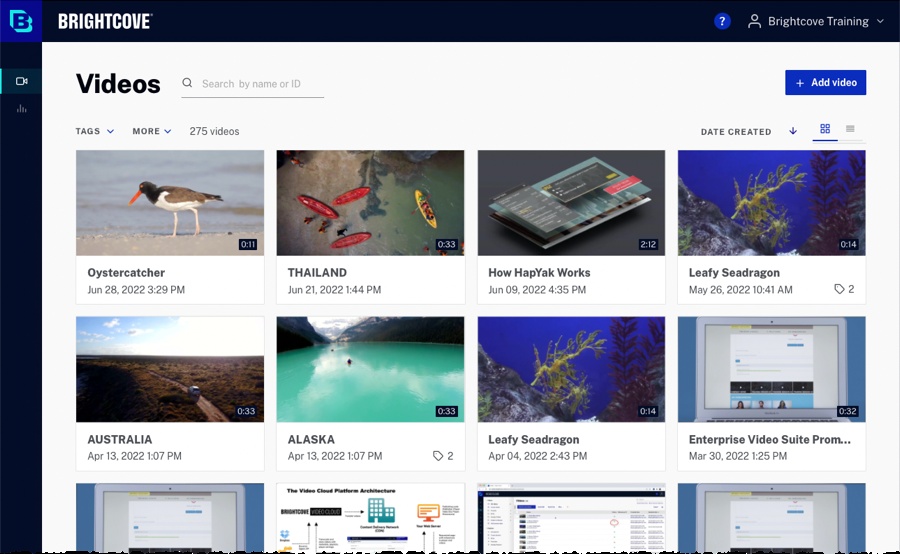The image size is (900, 554).
Task: Click the Jun 21, 2022 1:44 PM date
Action: 334,289
